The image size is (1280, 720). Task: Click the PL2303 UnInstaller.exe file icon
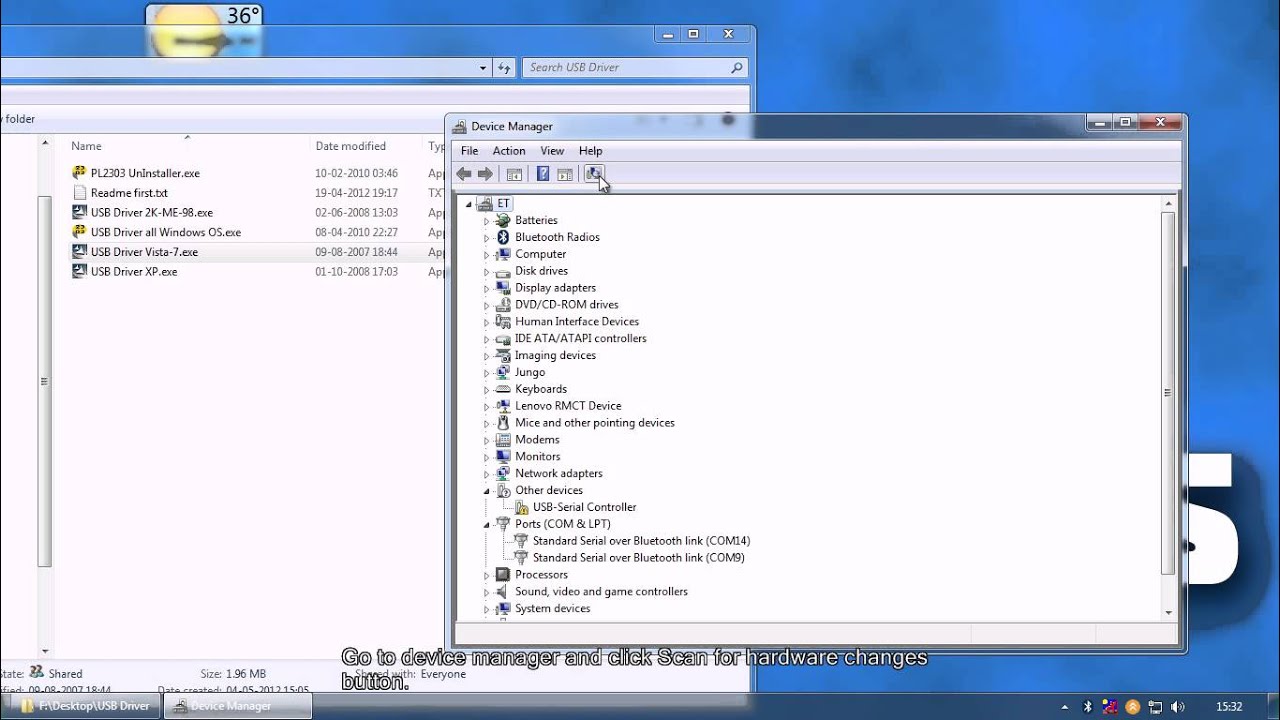(80, 173)
